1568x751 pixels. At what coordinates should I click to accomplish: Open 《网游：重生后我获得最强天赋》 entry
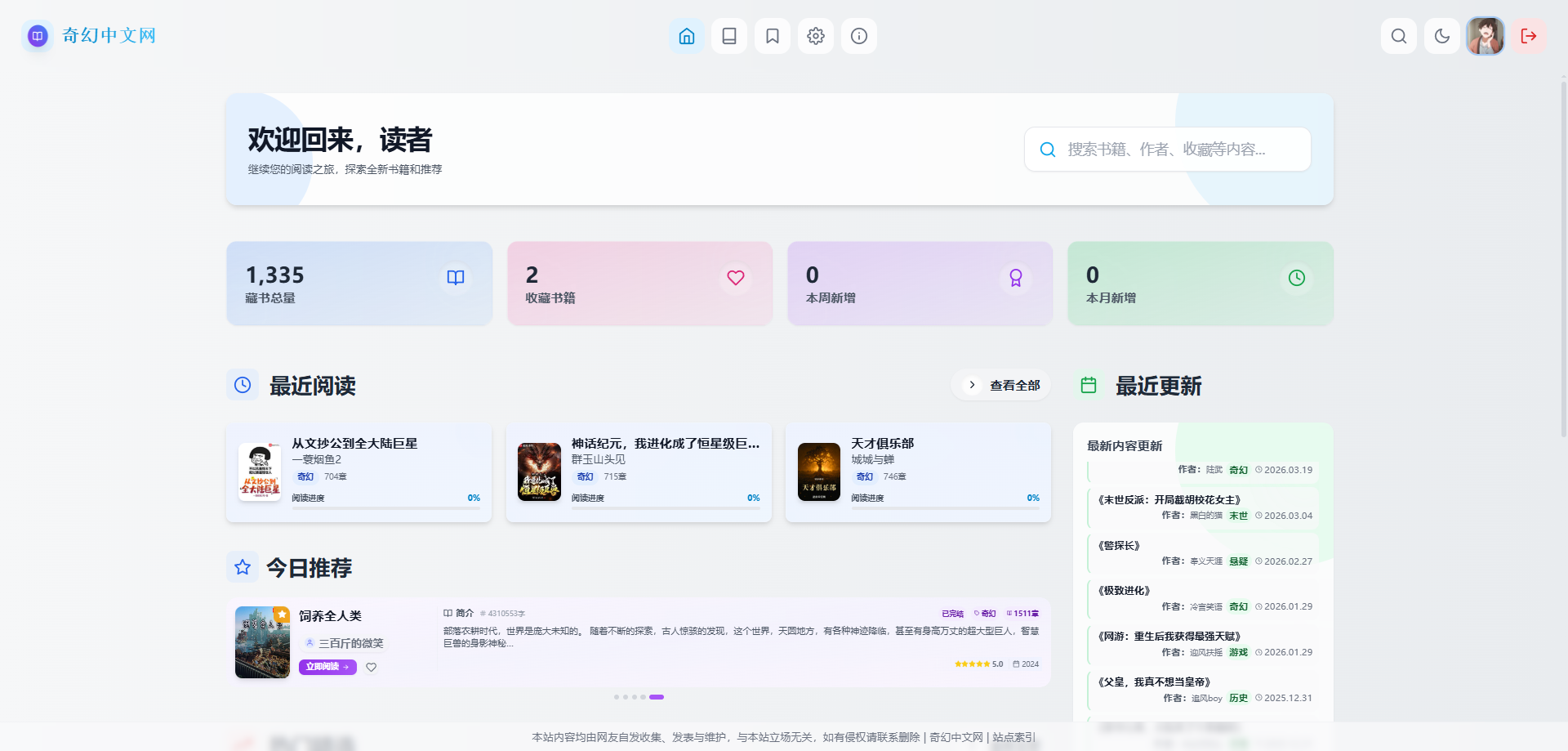coord(1202,644)
